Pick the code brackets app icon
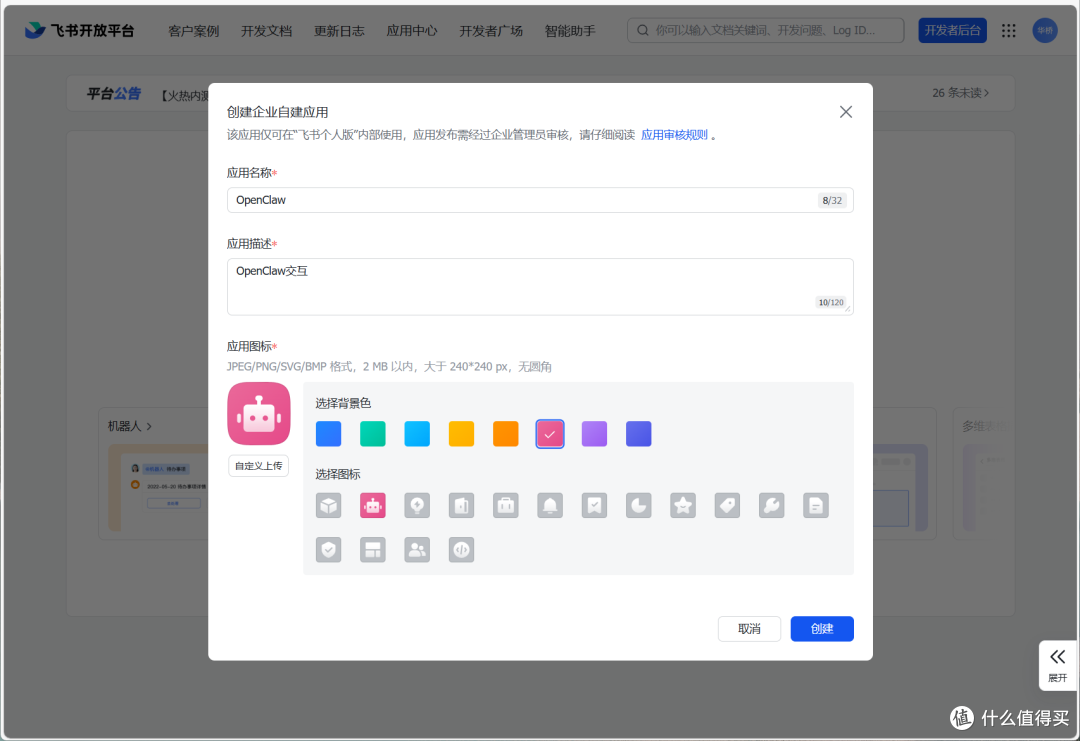This screenshot has width=1080, height=741. point(461,550)
